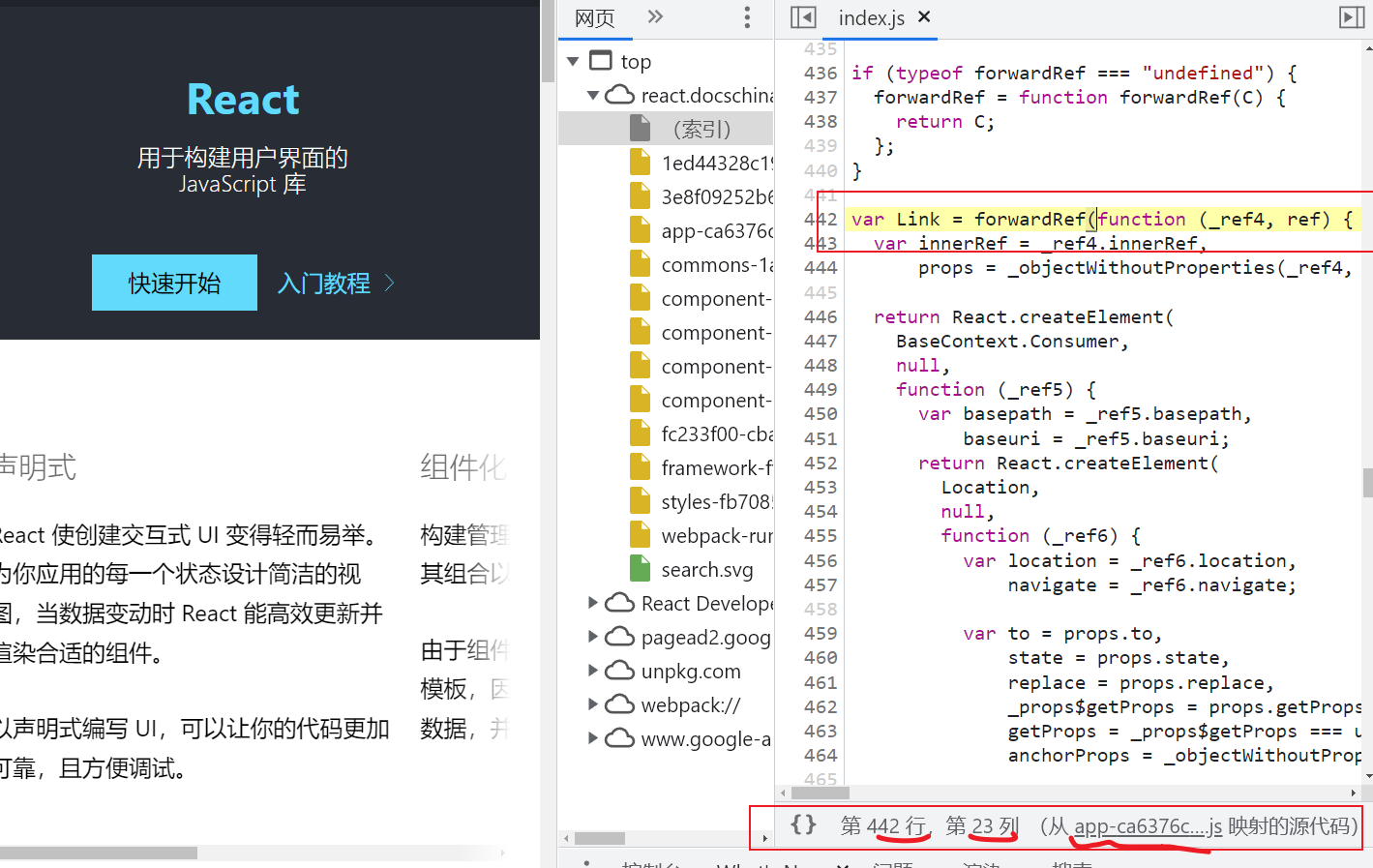Switch to the 网页 navigator tab
Image resolution: width=1373 pixels, height=868 pixels.
(x=594, y=17)
